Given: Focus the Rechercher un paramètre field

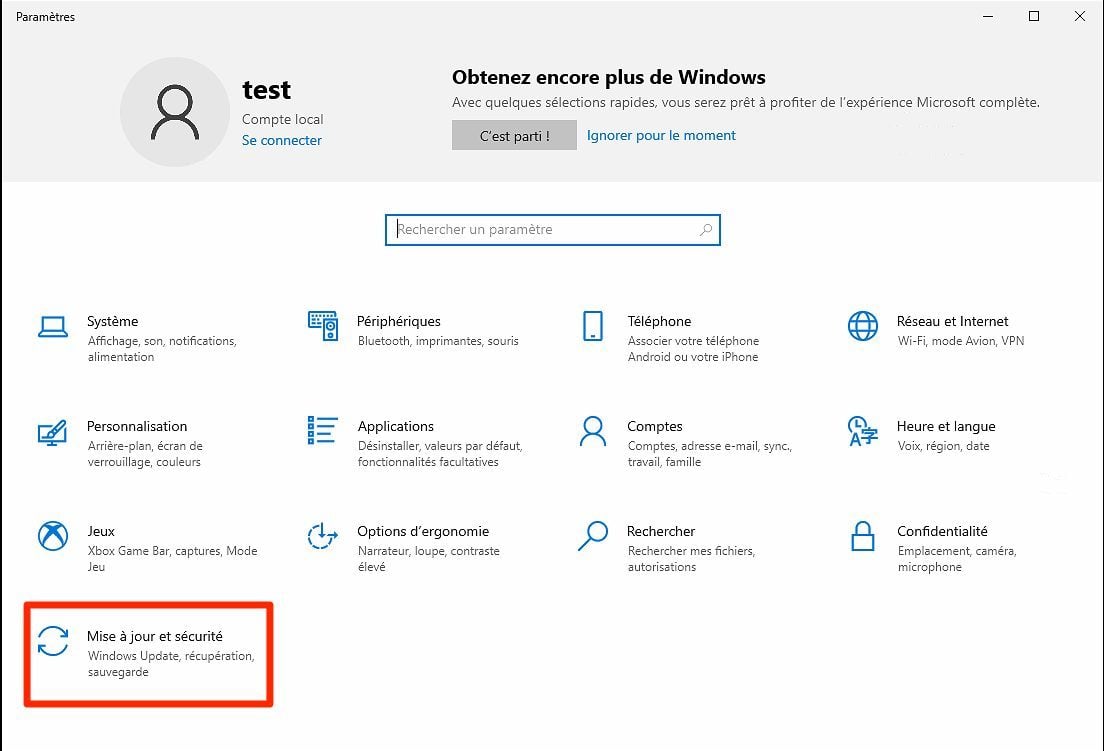Looking at the screenshot, I should pos(553,229).
